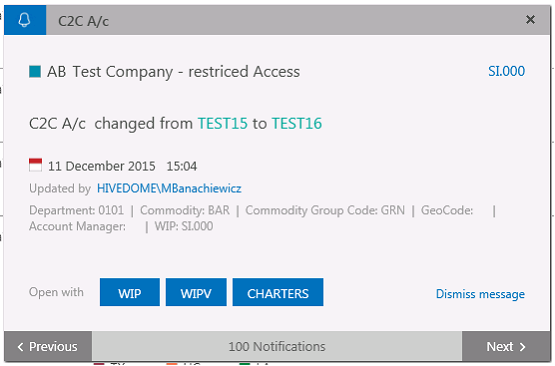Viewport: 555px width, 366px height.
Task: Click the Commodity Group Code: GRN detail
Action: 325,210
